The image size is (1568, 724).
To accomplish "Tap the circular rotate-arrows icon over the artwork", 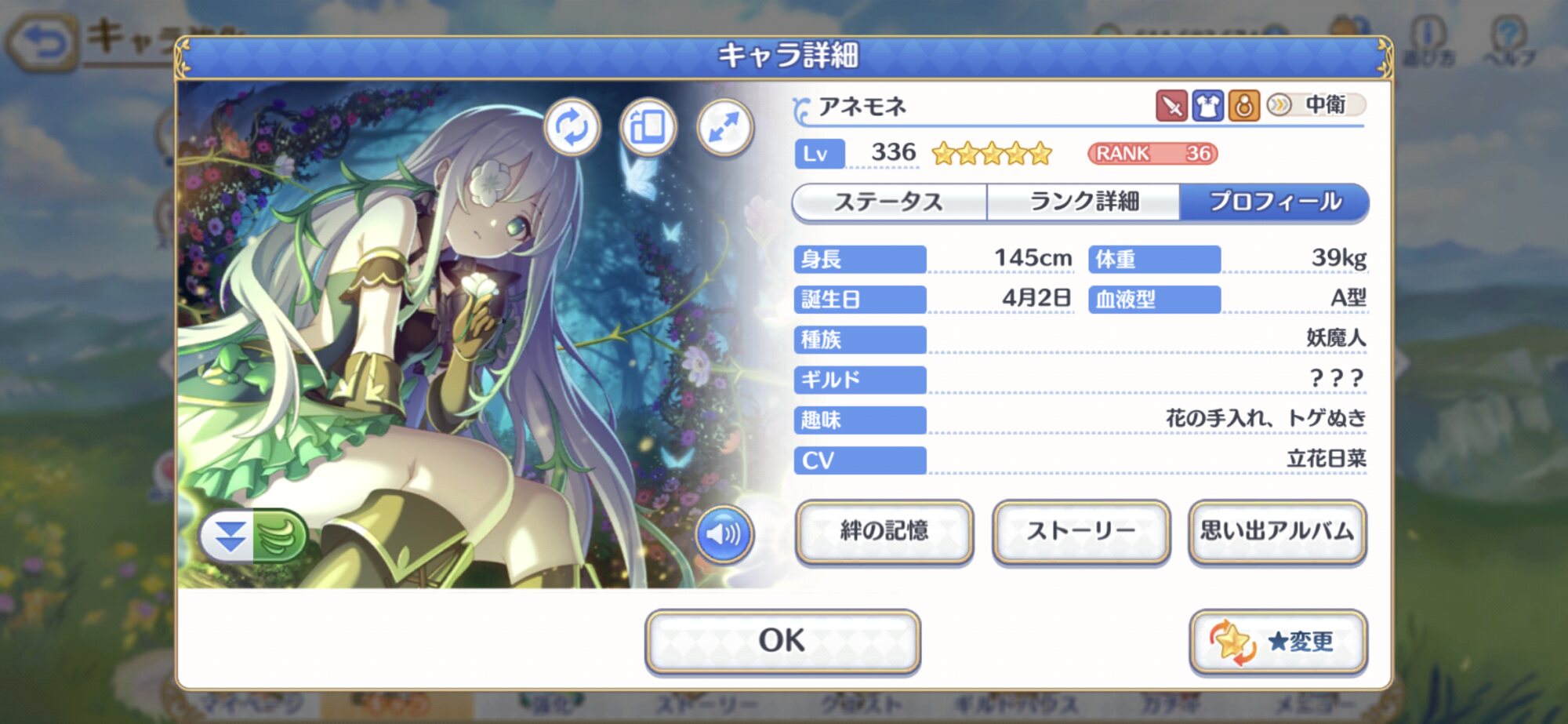I will click(572, 127).
